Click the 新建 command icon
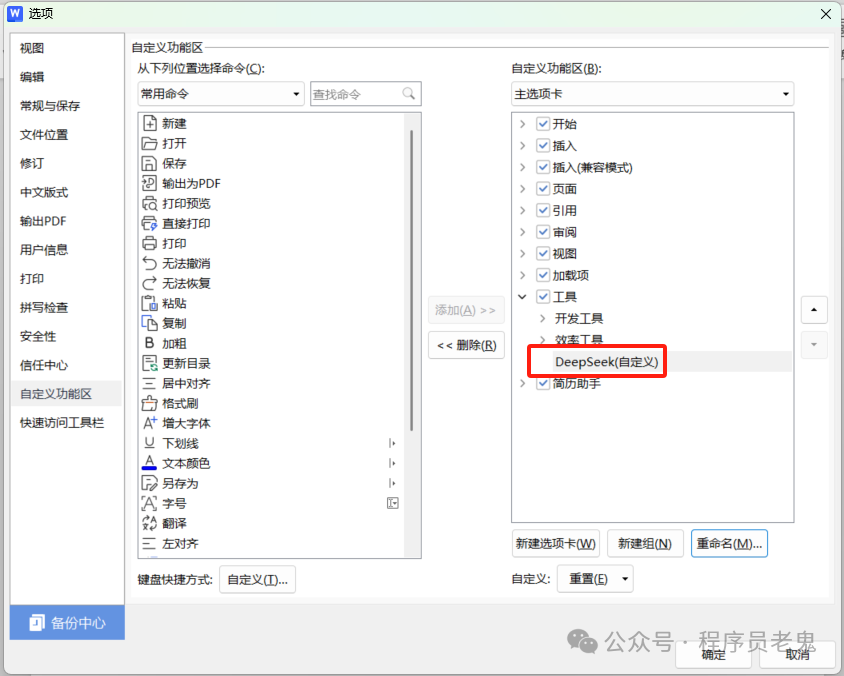 point(149,123)
